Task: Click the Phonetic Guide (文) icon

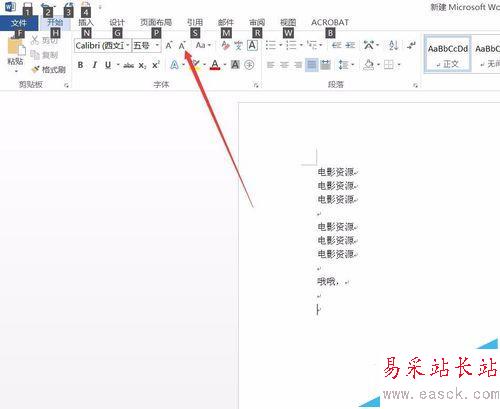Action: pyautogui.click(x=238, y=45)
